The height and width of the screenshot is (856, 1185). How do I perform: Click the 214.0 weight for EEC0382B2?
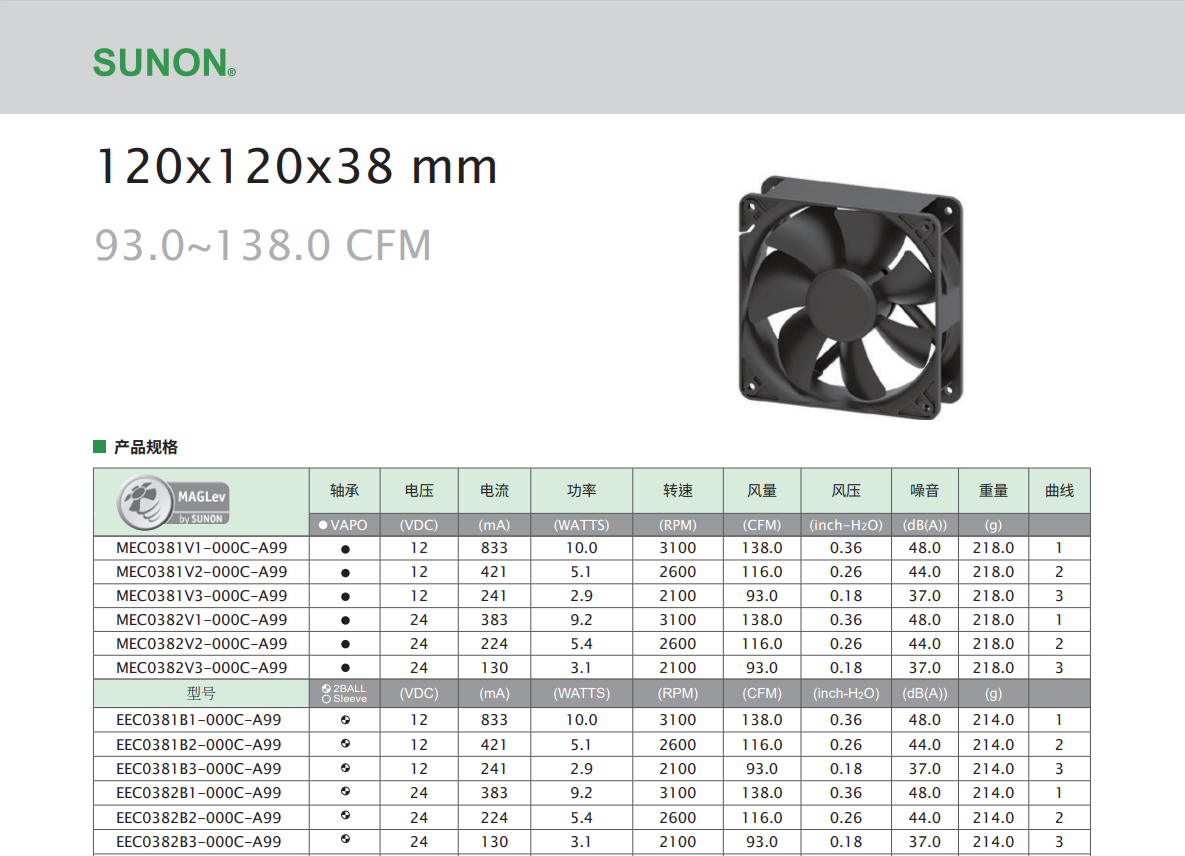pyautogui.click(x=993, y=818)
